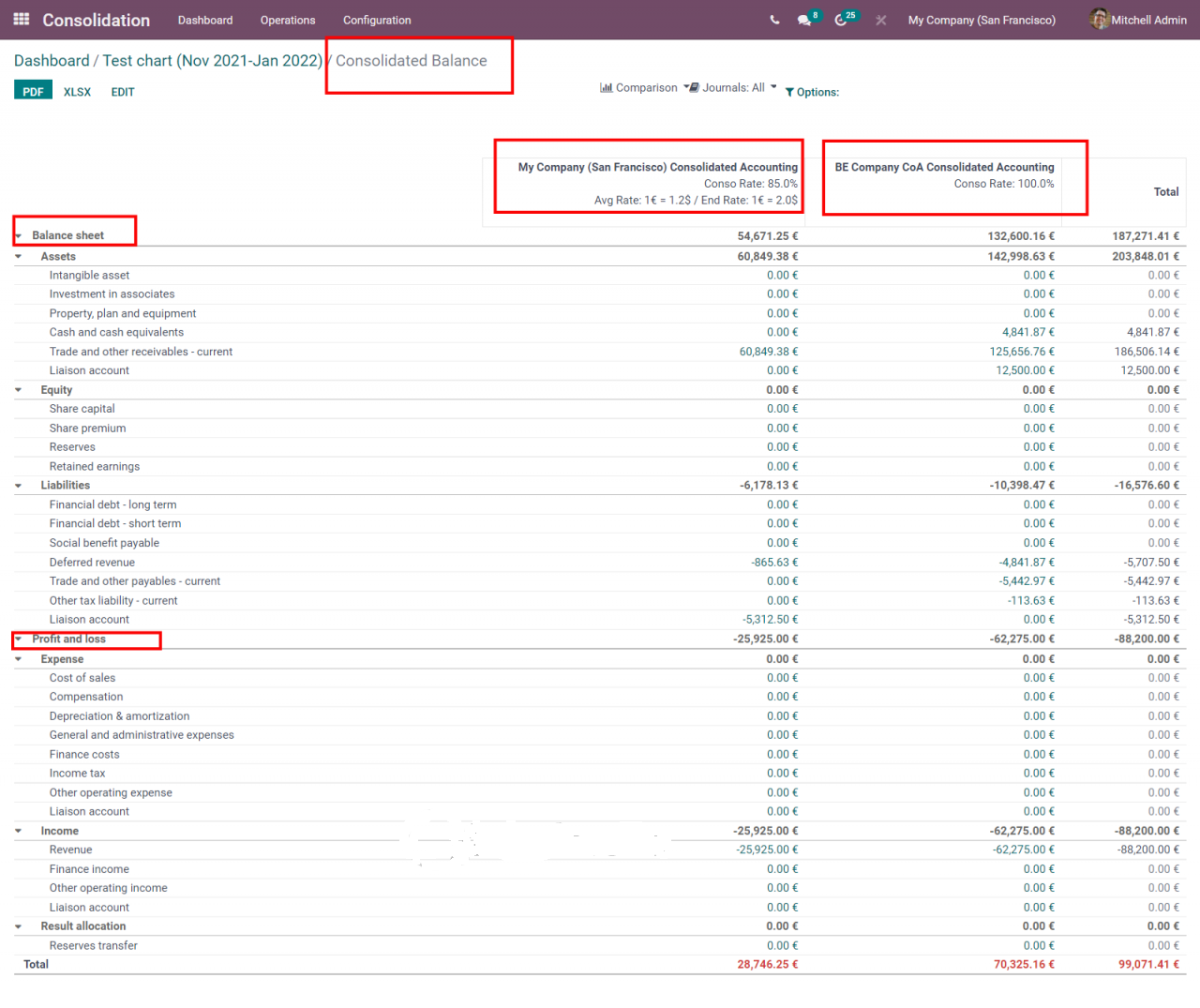Viewport: 1200px width, 1008px height.
Task: Go to Dashboard breadcrumb link
Action: coord(52,61)
